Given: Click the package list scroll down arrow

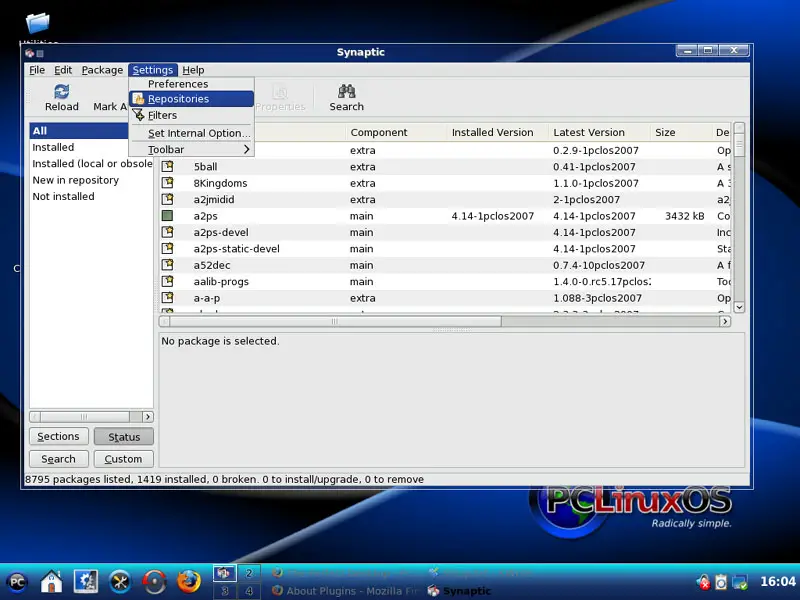Looking at the screenshot, I should 739,307.
